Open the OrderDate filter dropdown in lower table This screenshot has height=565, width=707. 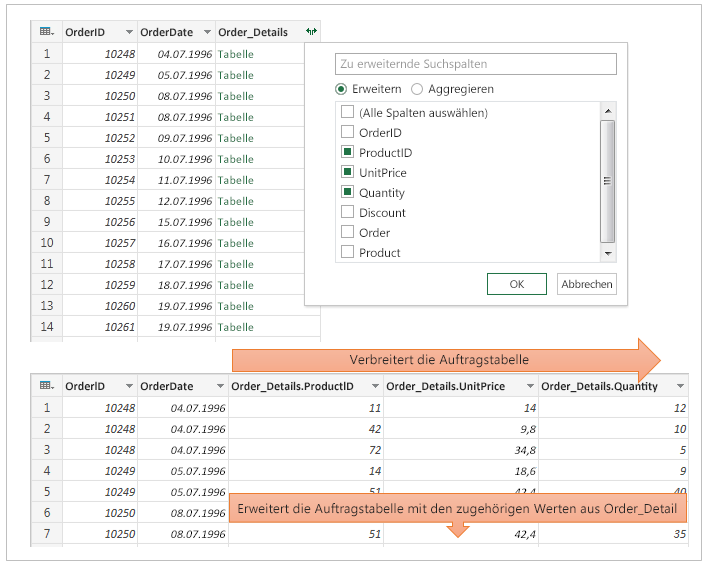click(x=220, y=386)
